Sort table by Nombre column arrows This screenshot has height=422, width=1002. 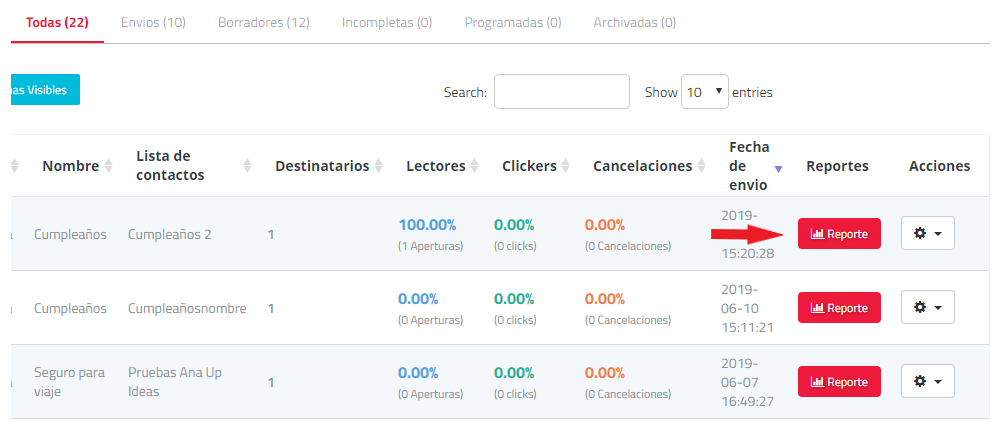coord(108,166)
